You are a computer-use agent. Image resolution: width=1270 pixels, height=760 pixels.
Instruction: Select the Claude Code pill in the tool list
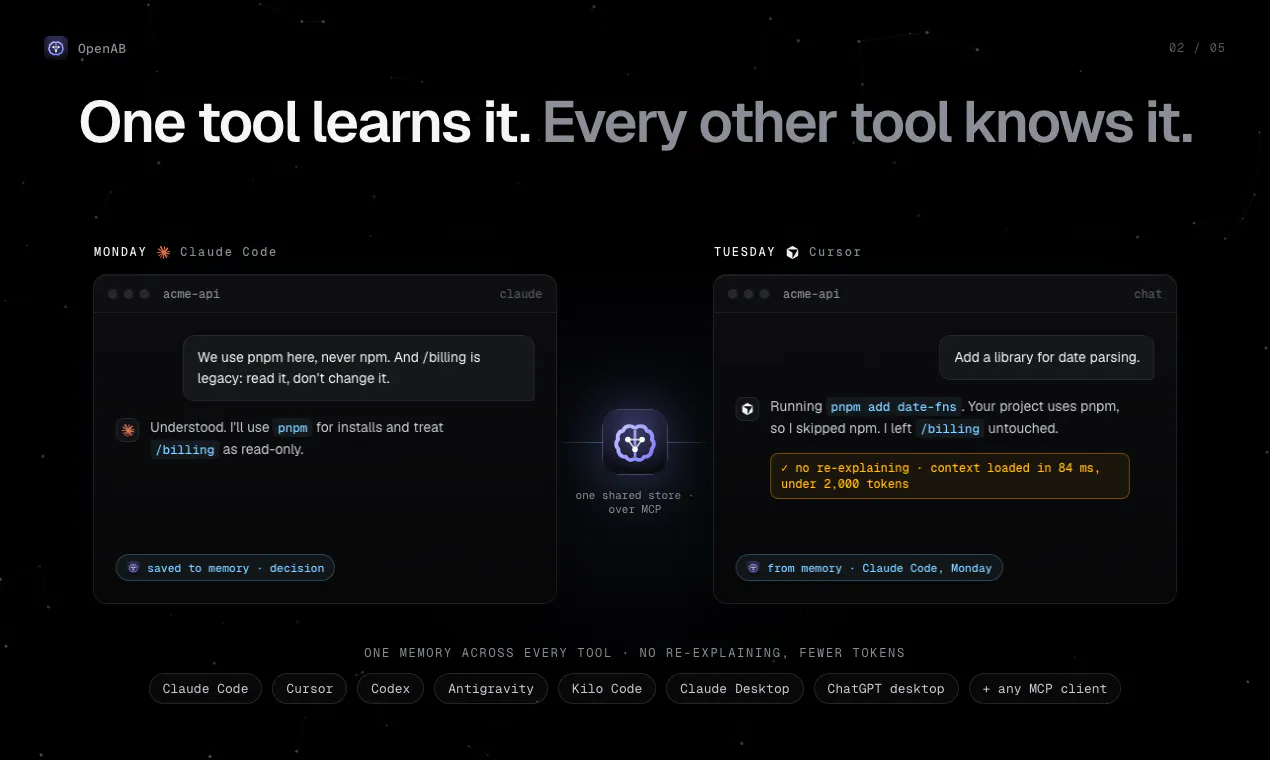tap(205, 688)
